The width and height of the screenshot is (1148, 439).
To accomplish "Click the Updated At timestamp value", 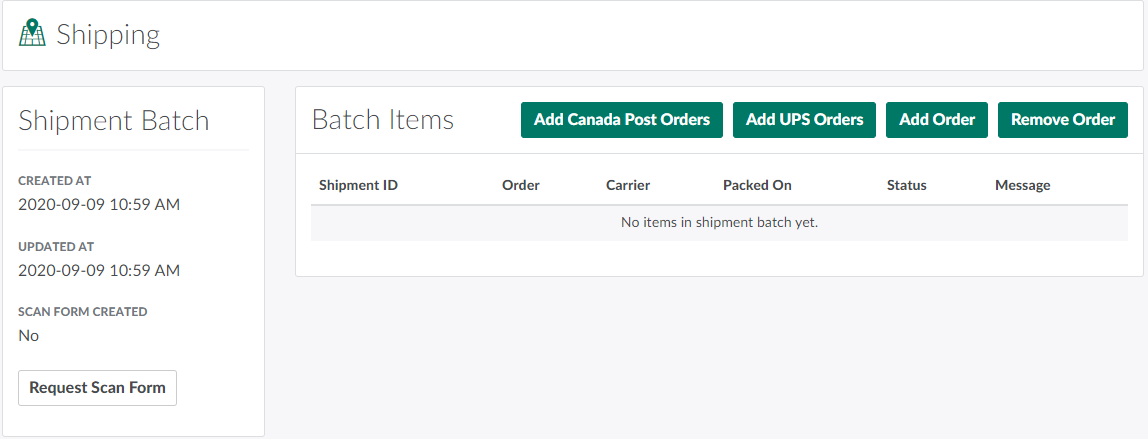I will pyautogui.click(x=99, y=270).
